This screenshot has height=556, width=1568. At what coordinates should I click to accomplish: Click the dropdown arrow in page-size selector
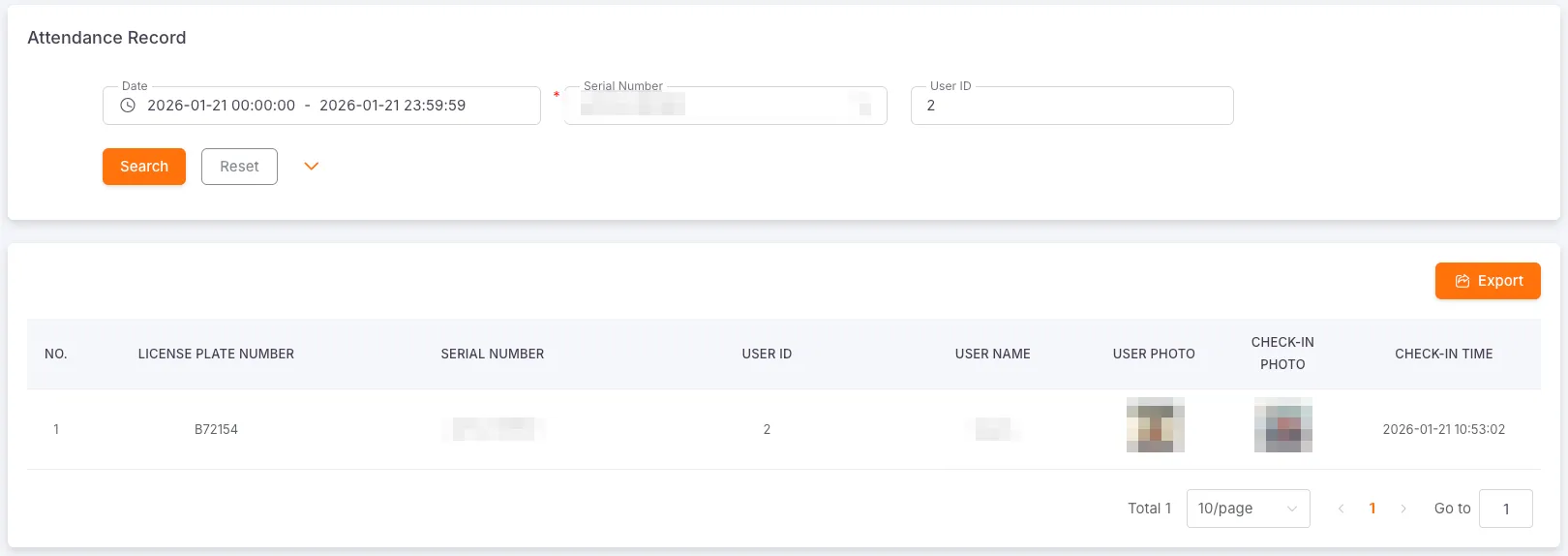[x=1291, y=509]
